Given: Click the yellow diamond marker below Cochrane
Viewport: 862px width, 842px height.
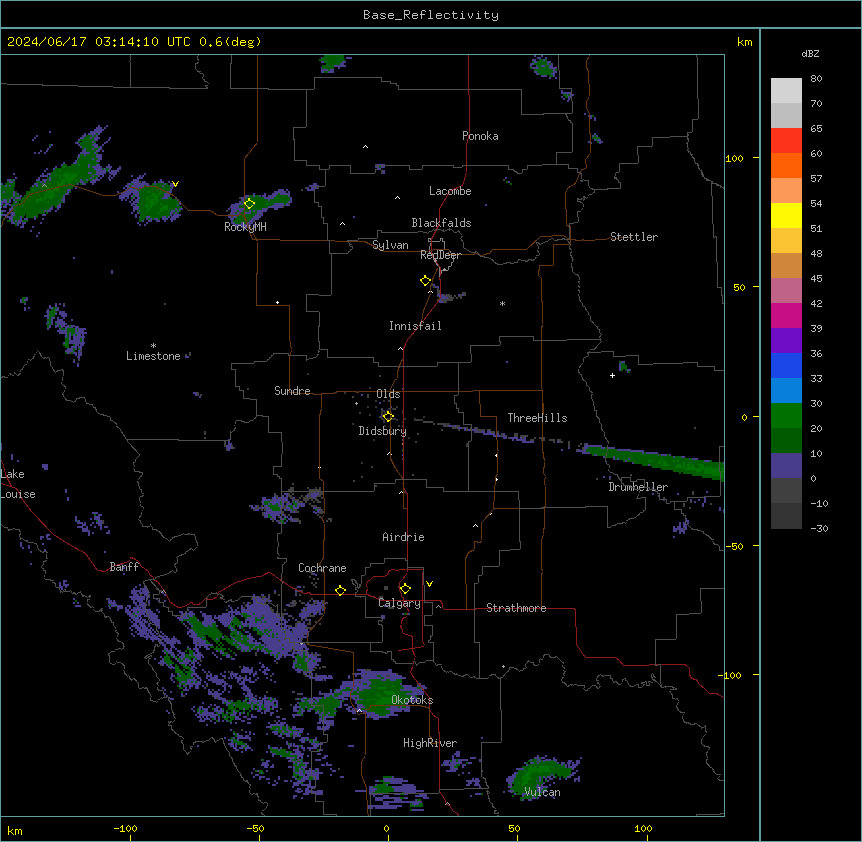Looking at the screenshot, I should click(x=340, y=590).
